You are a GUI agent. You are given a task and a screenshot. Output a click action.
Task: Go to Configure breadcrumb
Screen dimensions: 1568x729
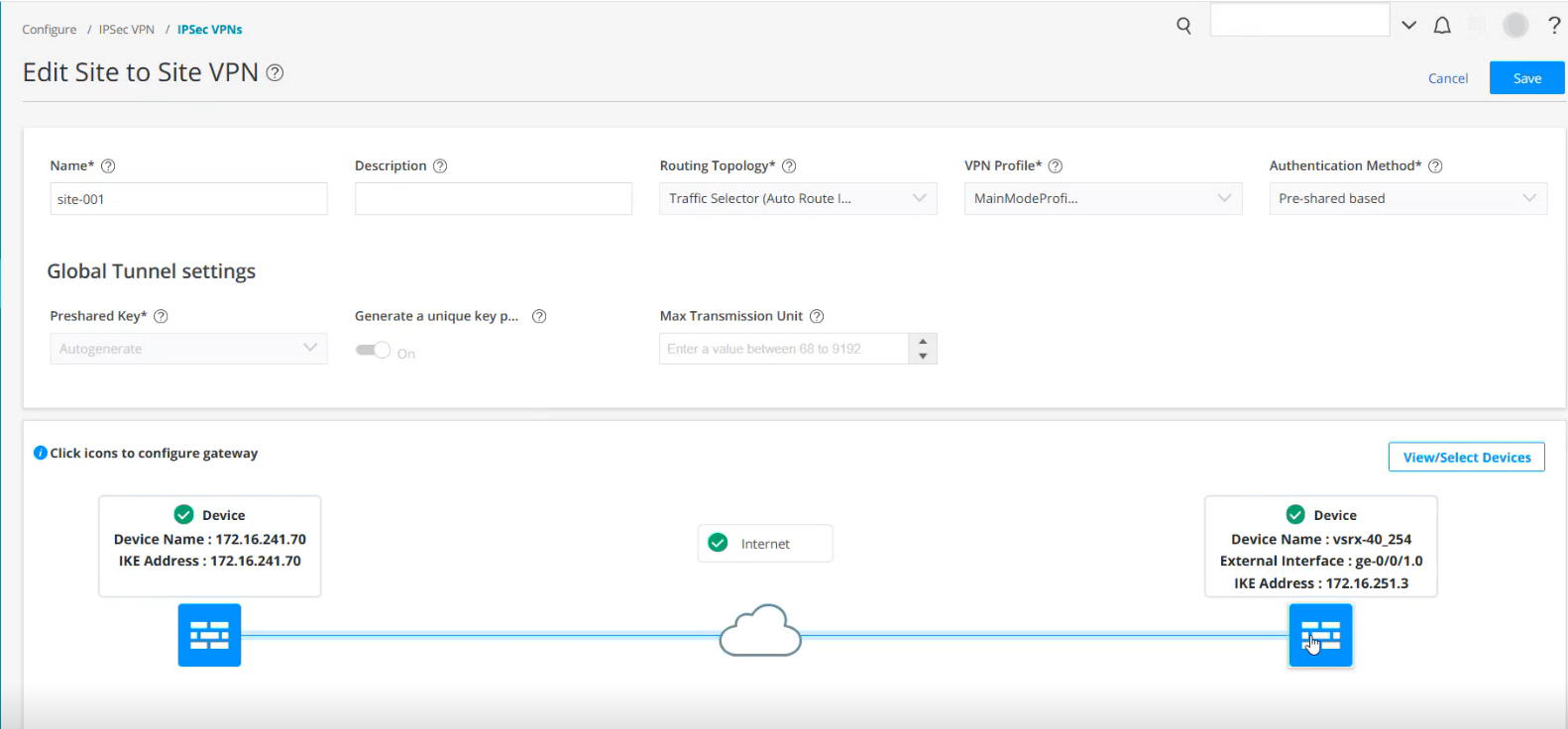pos(50,30)
